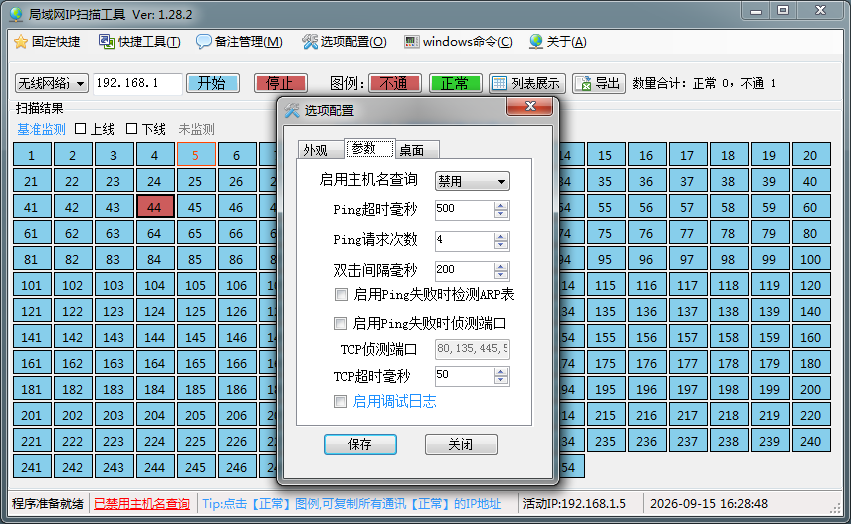Screen dimensions: 851x524
Task: Click the 导出 export spreadsheet icon
Action: (x=583, y=83)
